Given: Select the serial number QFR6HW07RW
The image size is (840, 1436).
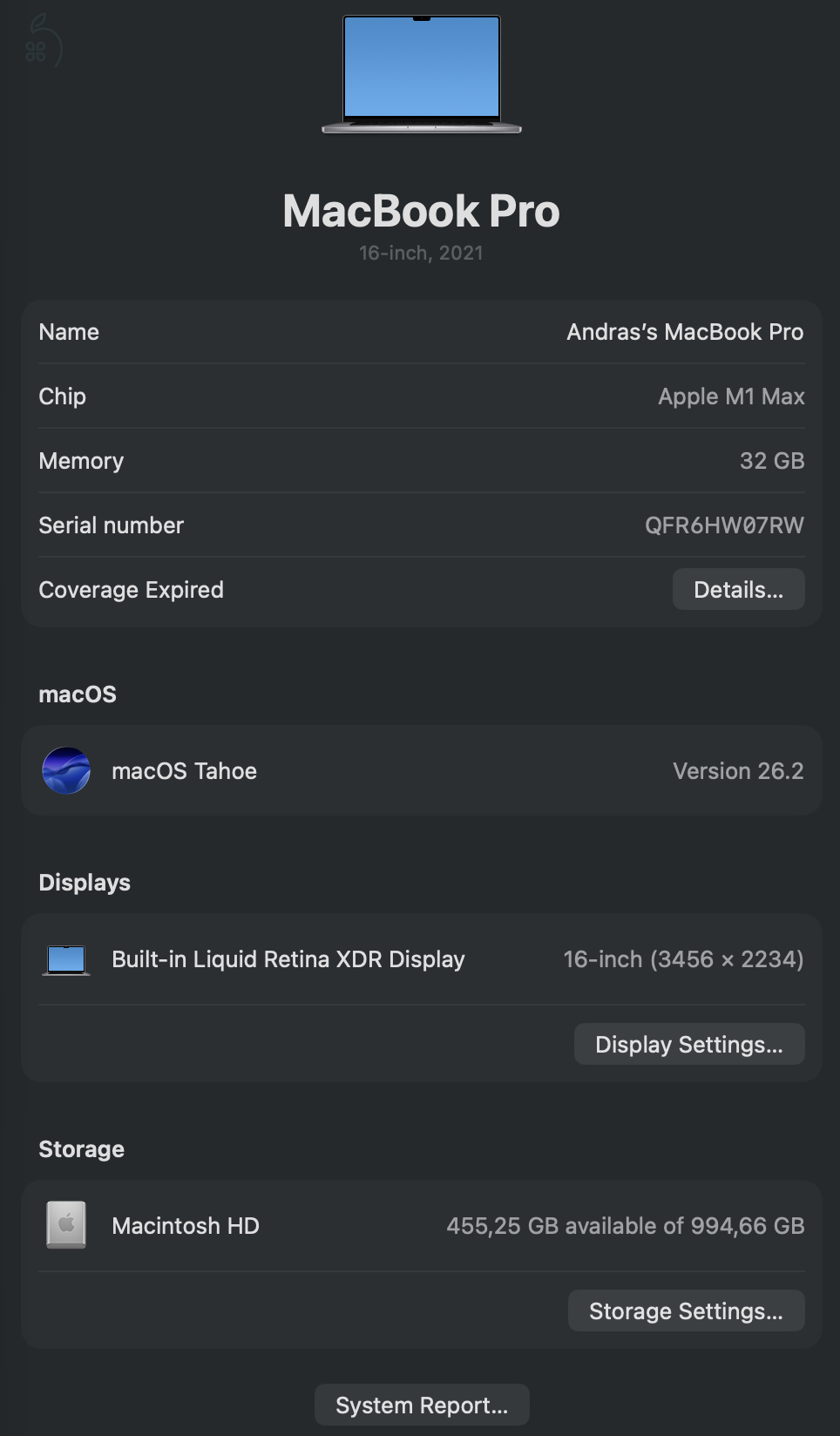Looking at the screenshot, I should point(724,525).
